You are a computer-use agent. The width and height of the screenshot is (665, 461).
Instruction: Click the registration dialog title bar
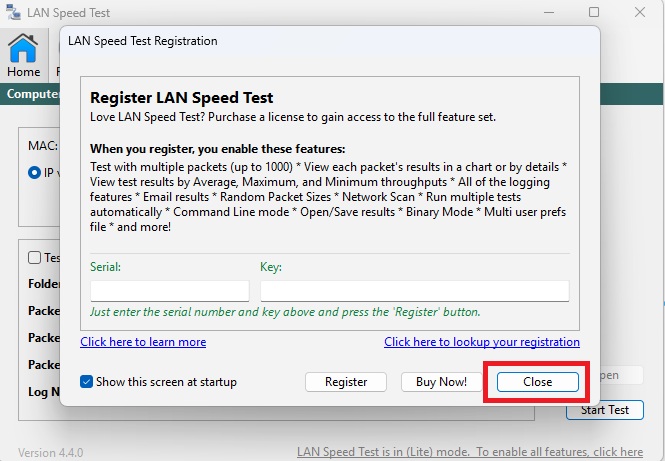(x=330, y=41)
